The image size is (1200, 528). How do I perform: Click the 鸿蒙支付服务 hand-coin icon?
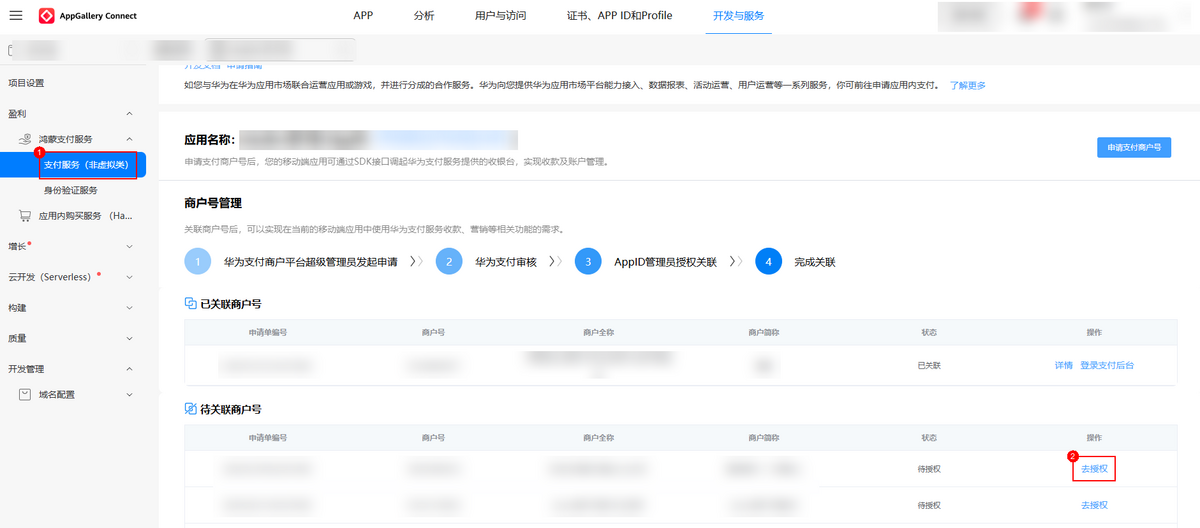pos(26,139)
